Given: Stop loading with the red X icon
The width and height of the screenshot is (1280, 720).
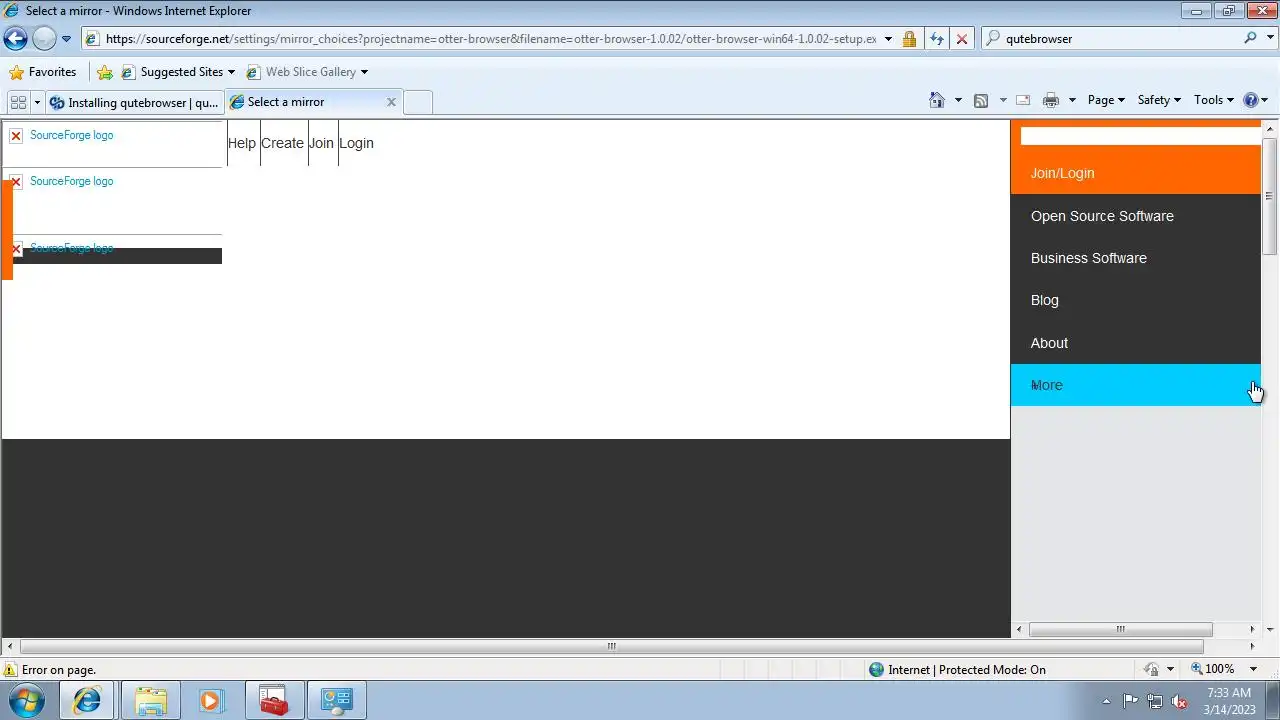Looking at the screenshot, I should (x=961, y=39).
